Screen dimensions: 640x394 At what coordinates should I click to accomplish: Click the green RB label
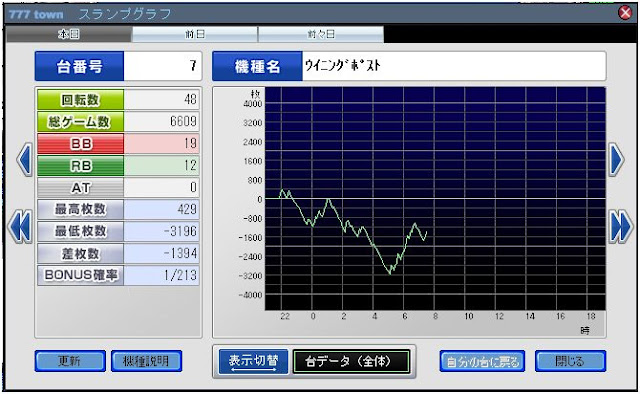80,166
